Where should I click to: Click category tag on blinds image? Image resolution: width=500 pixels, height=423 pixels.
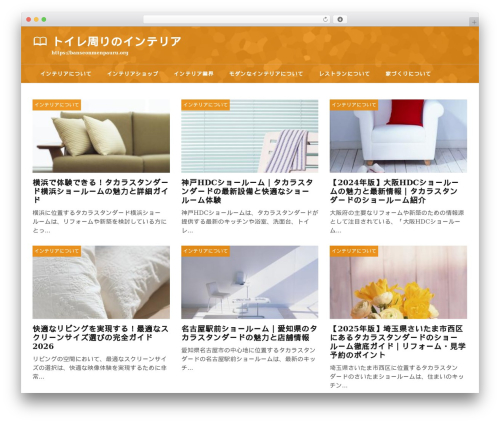[x=205, y=105]
